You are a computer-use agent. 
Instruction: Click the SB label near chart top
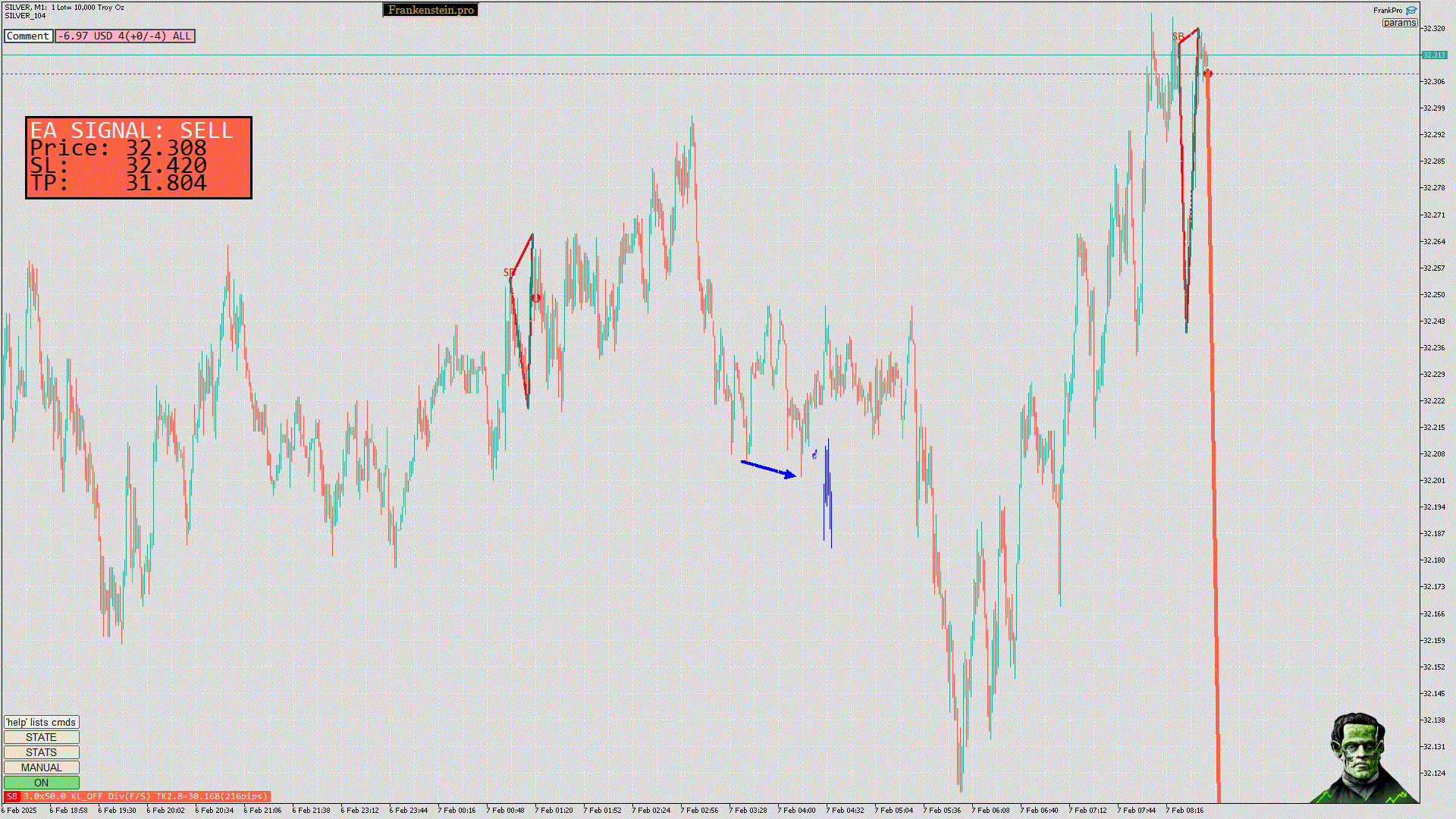click(x=1178, y=36)
